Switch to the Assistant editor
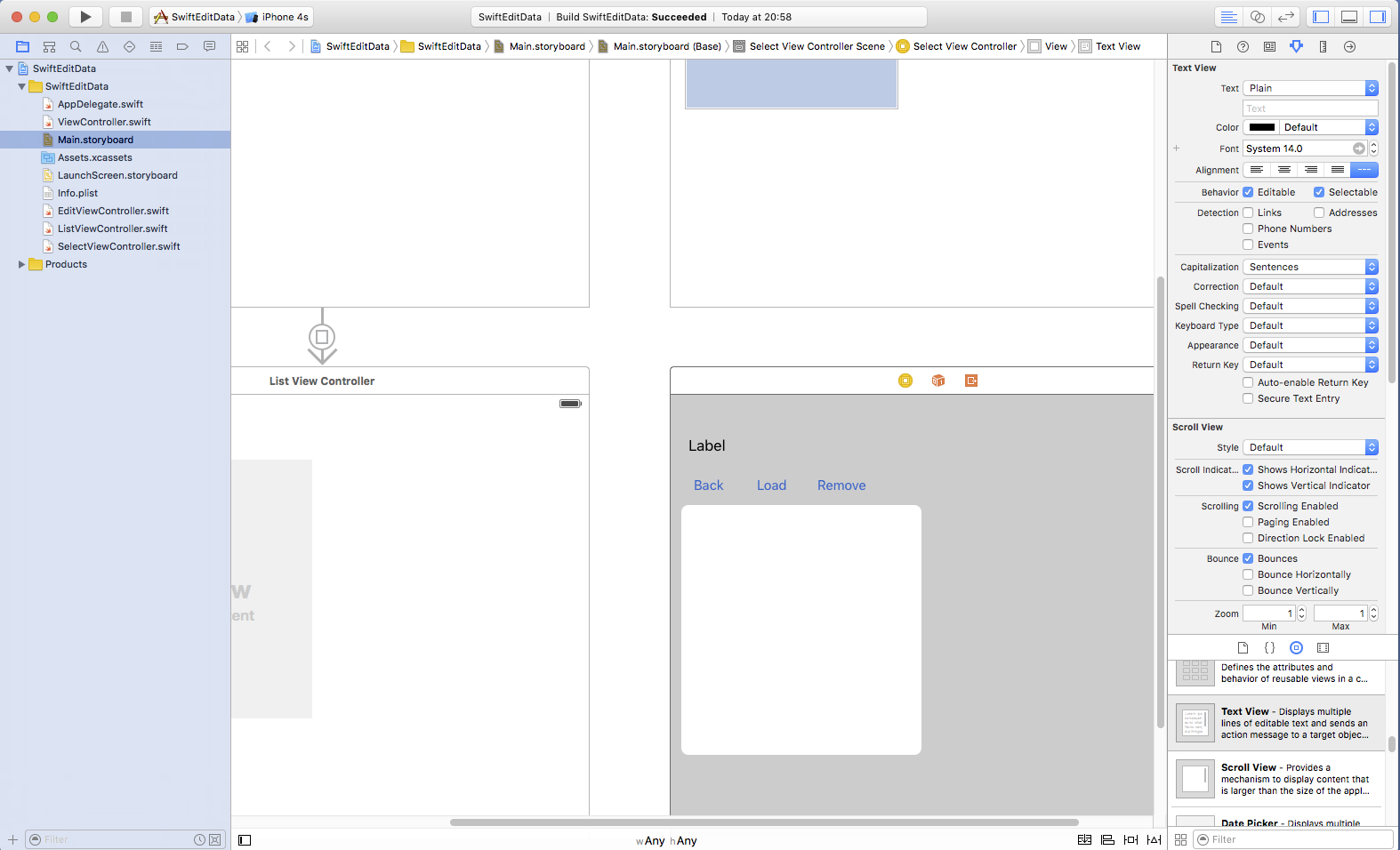1400x850 pixels. pos(1258,17)
